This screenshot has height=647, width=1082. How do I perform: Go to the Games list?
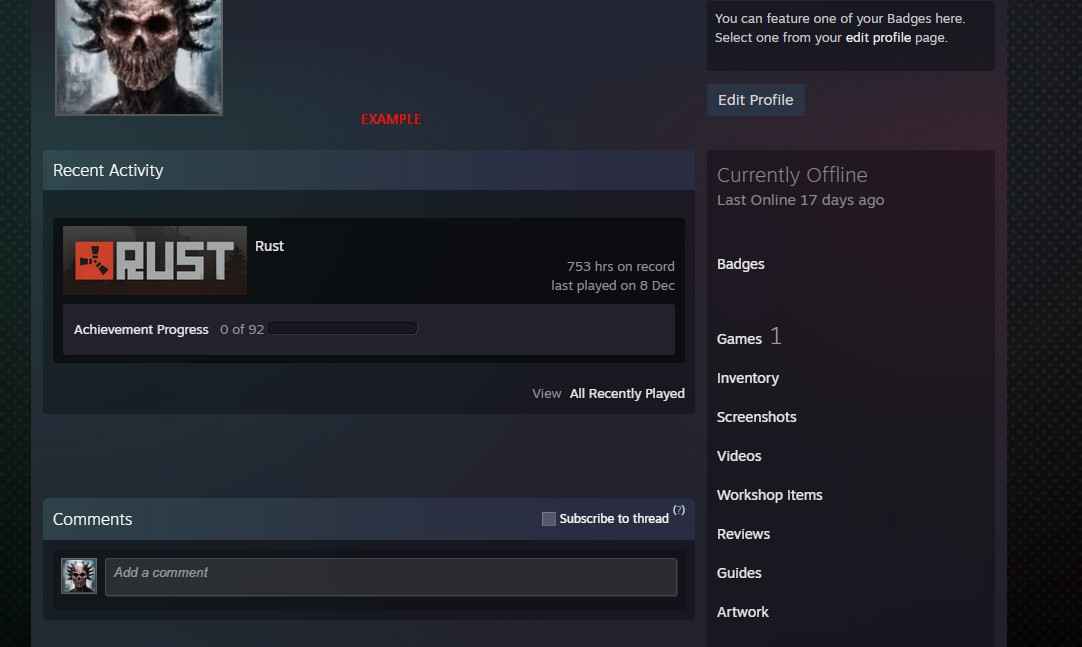(x=739, y=339)
